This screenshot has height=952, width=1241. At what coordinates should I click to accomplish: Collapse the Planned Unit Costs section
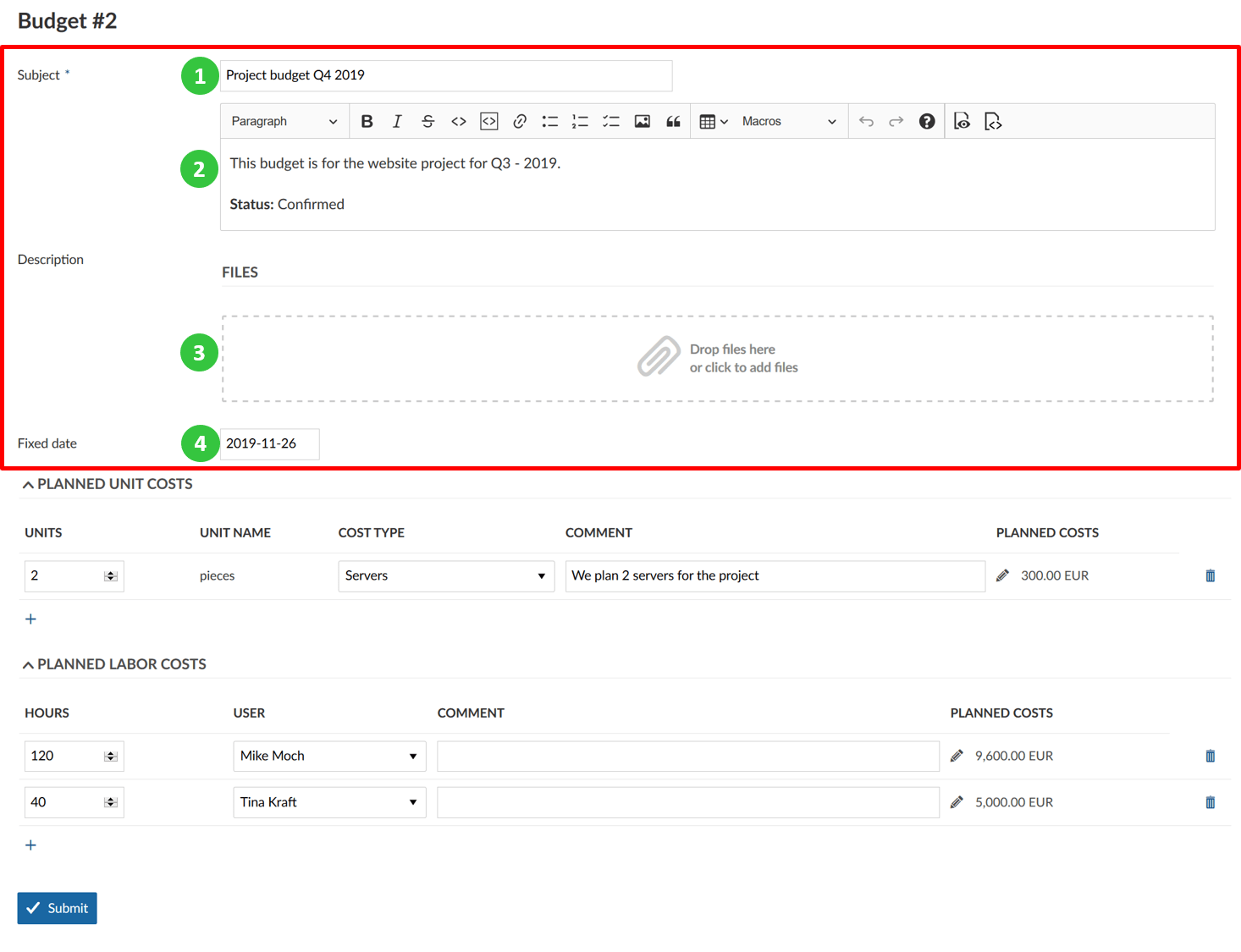pos(29,485)
